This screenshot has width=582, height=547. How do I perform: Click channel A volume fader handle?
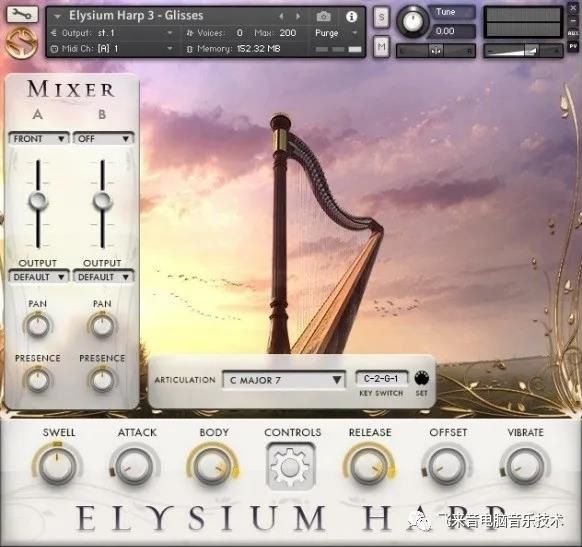click(38, 201)
